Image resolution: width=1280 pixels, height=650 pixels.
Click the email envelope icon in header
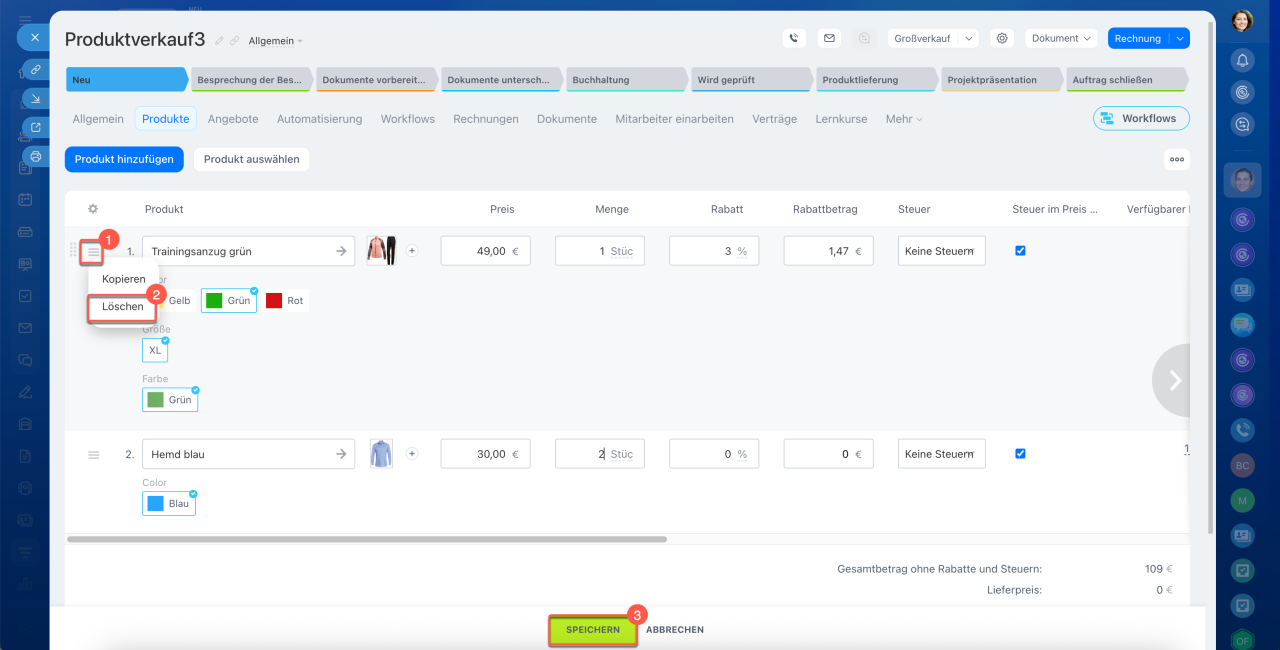(829, 39)
